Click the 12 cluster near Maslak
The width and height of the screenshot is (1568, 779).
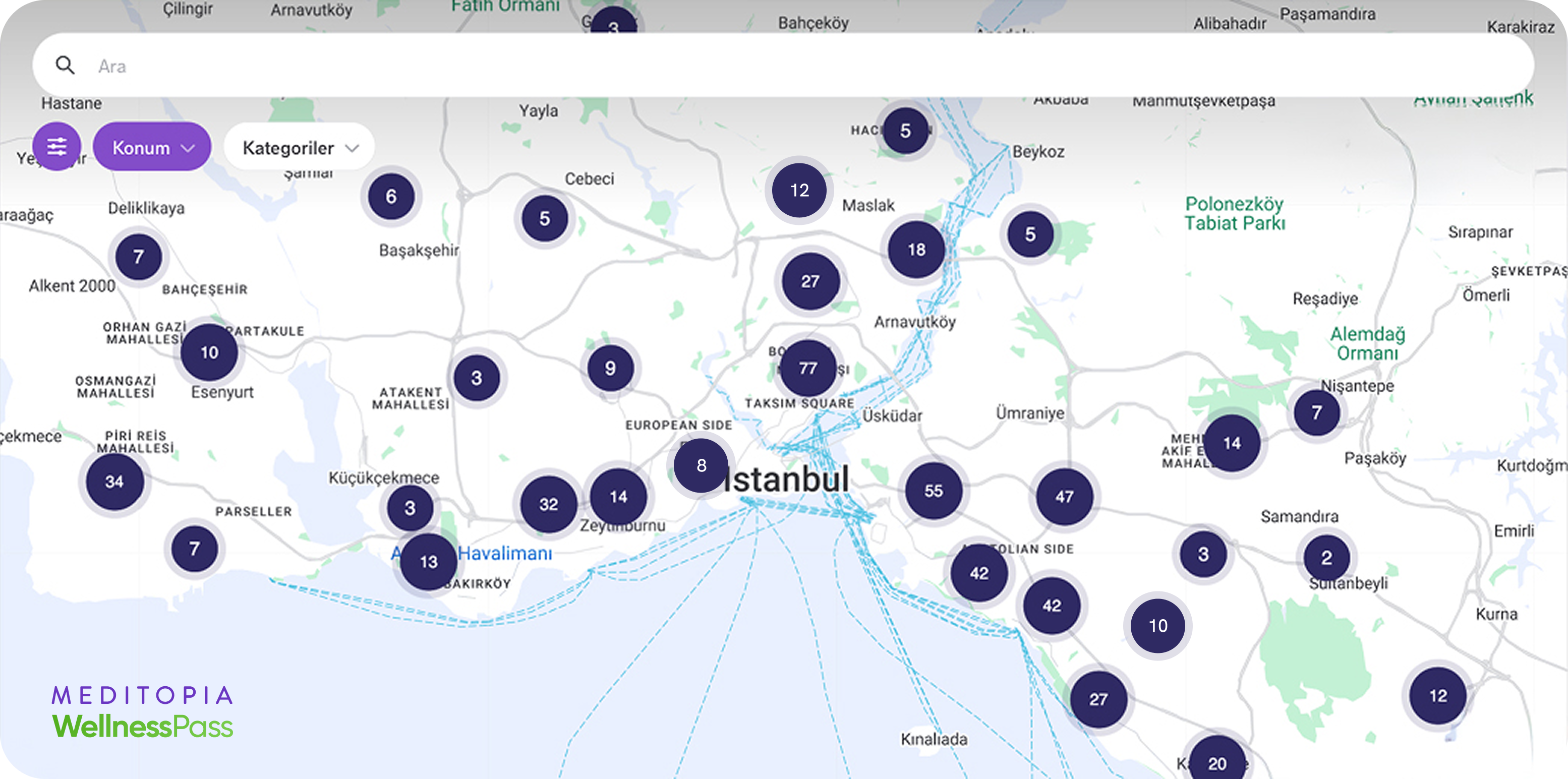coord(799,191)
